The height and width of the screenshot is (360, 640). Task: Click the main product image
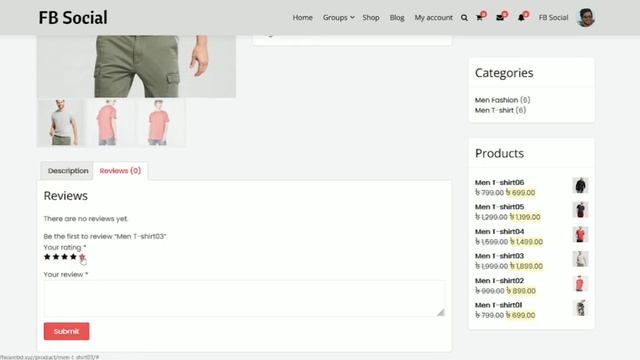[136, 66]
